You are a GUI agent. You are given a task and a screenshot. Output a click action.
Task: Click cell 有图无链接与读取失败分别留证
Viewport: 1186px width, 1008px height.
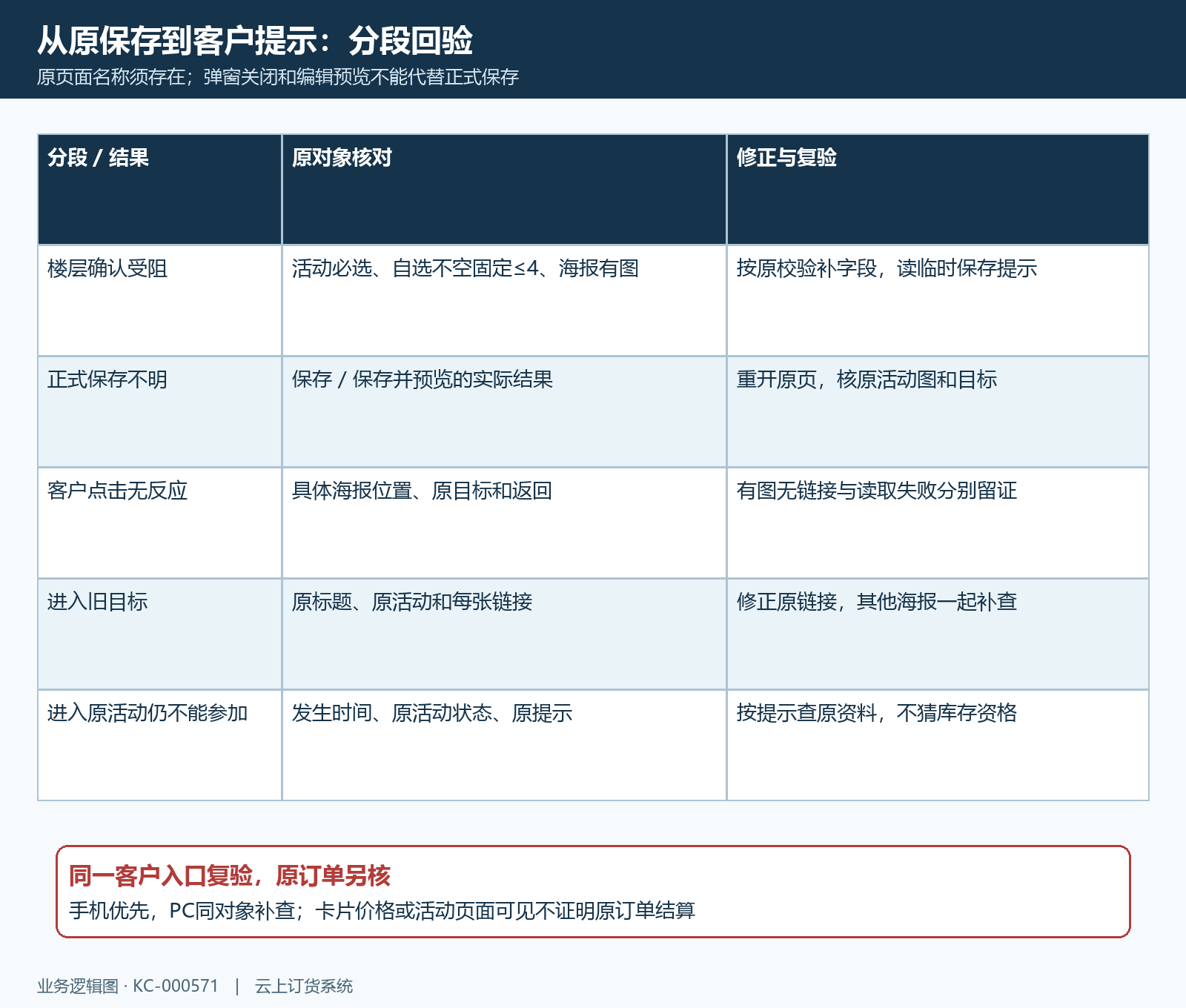tap(938, 523)
